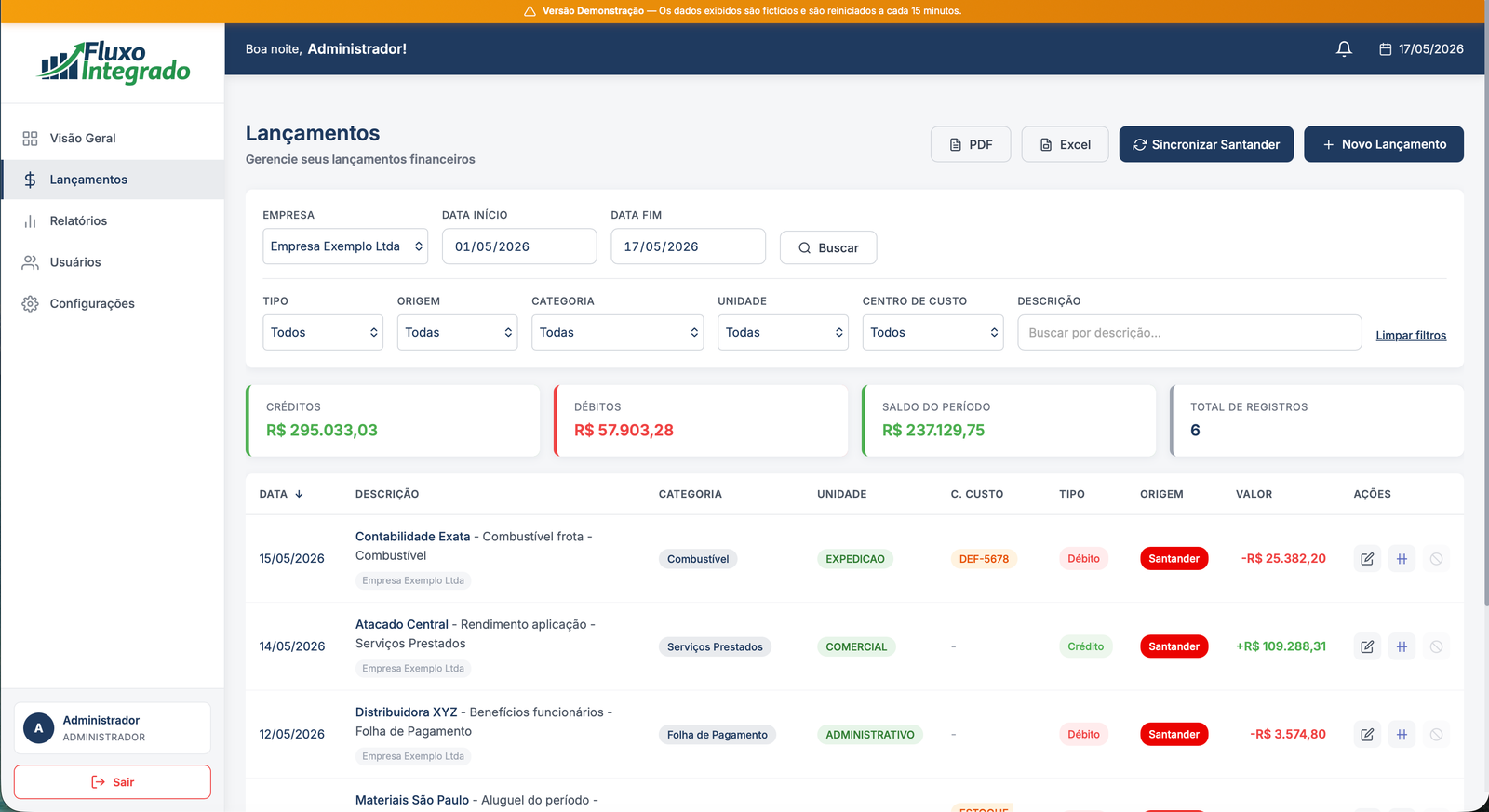Edit the Atacado Central entry
Screen dimensions: 1489x812
1367,646
